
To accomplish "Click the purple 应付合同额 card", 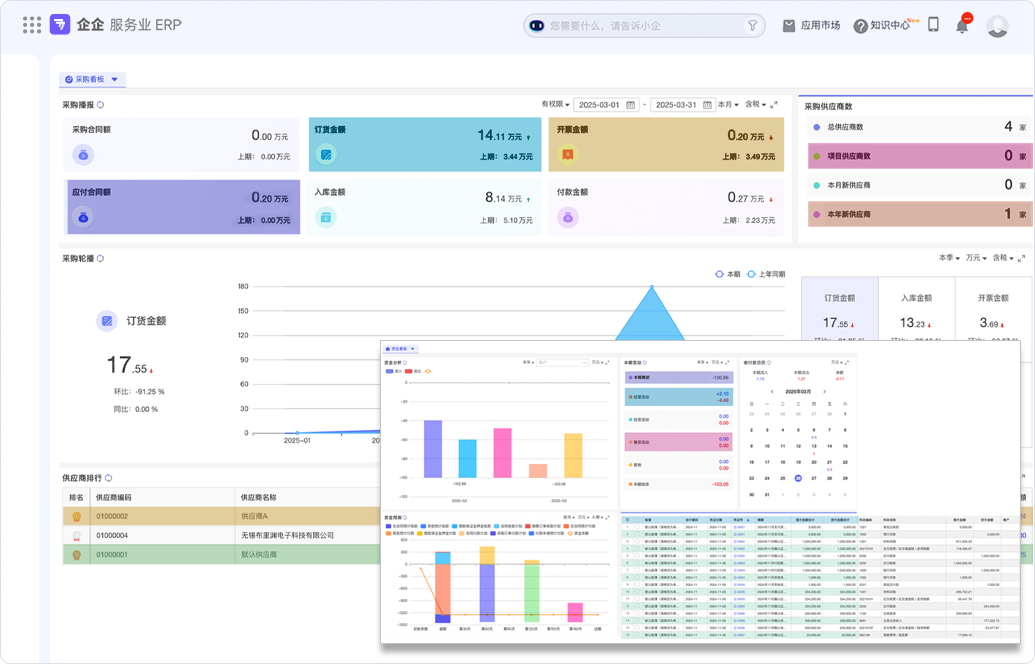I will 184,207.
